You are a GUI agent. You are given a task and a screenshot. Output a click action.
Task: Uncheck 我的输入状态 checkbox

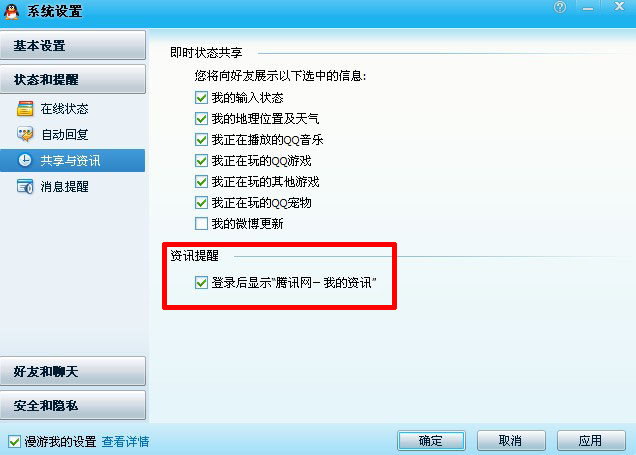(201, 97)
